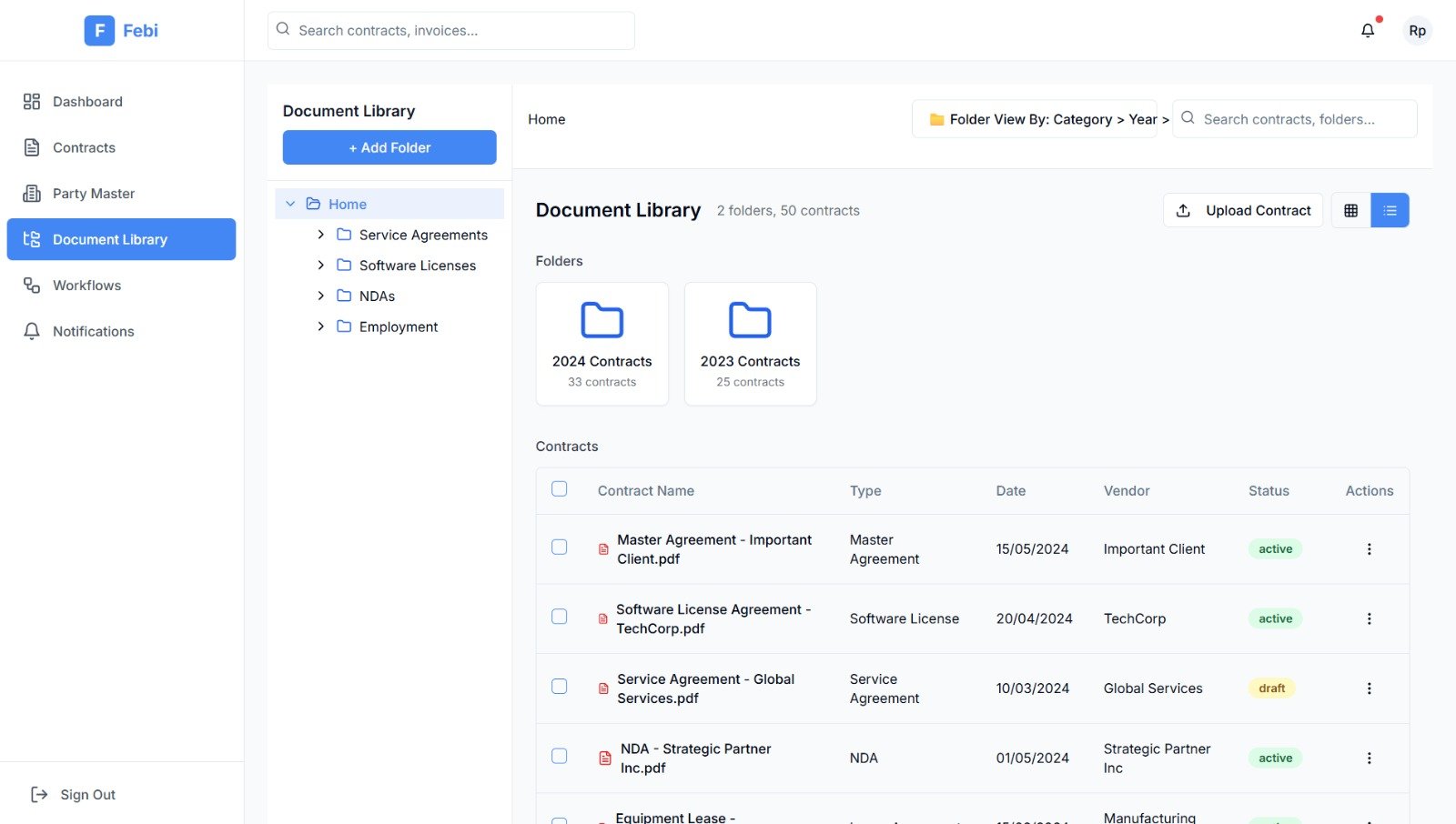Navigate to Contracts in the sidebar
This screenshot has width=1456, height=824.
(31, 146)
